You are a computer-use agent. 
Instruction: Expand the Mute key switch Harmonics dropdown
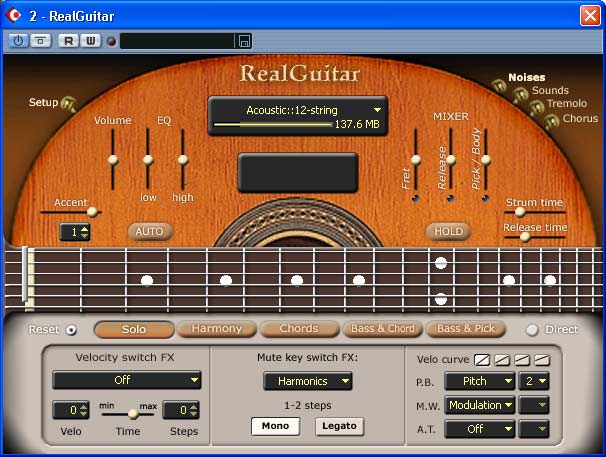308,381
